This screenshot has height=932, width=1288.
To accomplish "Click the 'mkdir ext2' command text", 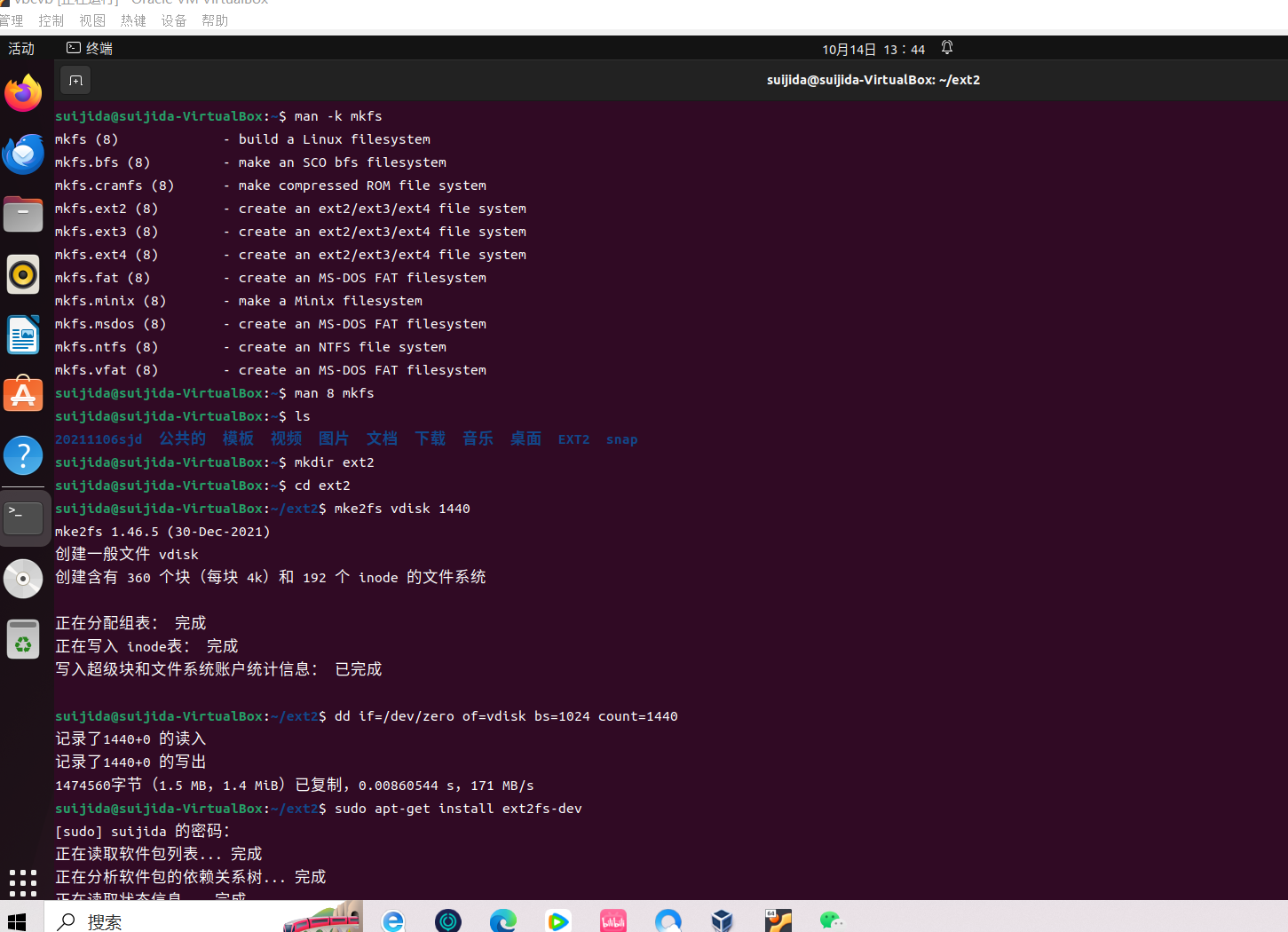I will [334, 462].
